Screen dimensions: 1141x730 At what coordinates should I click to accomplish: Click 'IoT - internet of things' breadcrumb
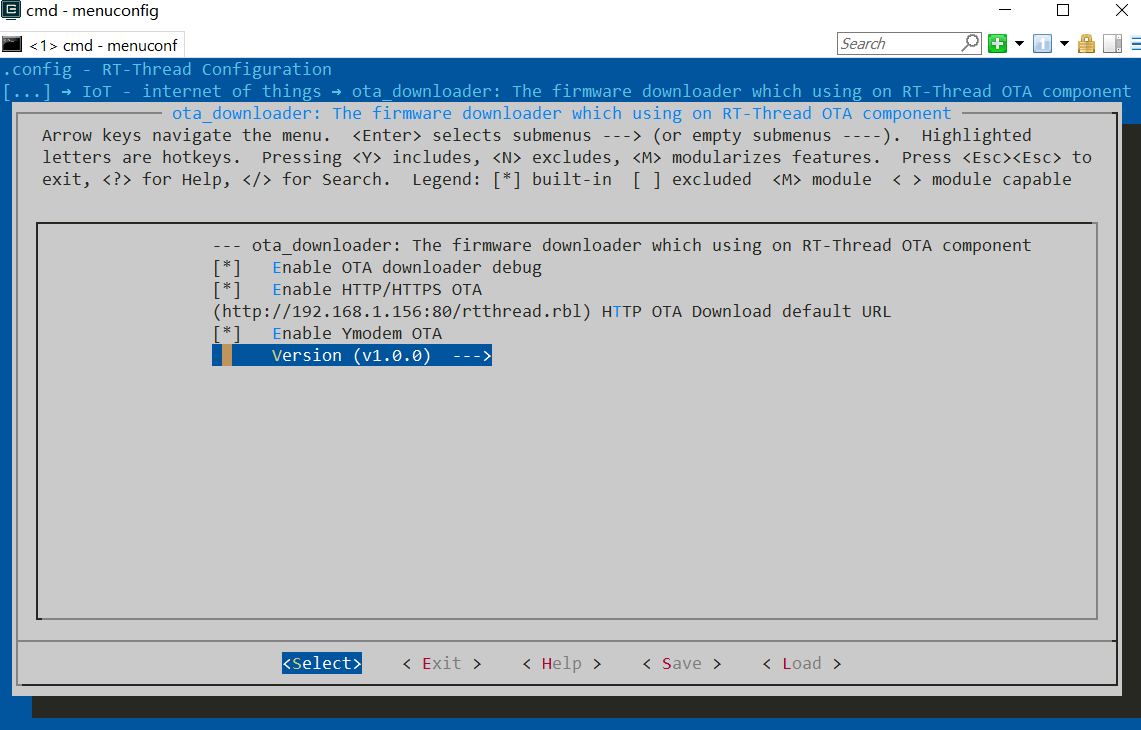coord(202,92)
